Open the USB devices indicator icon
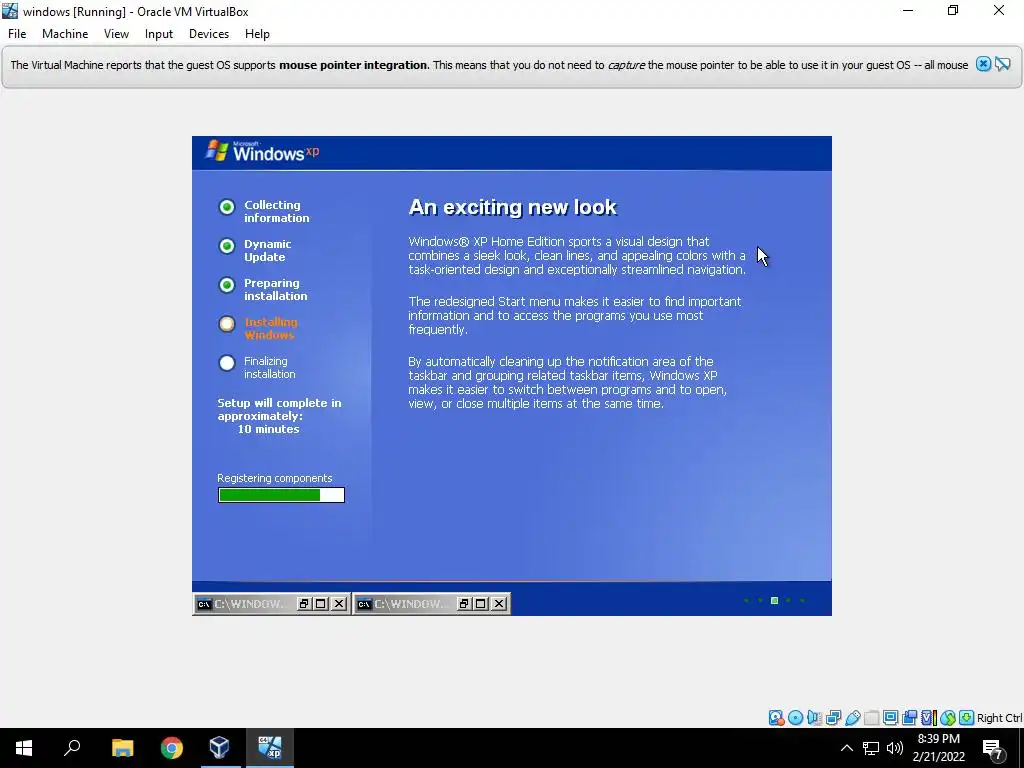This screenshot has height=768, width=1024. (x=852, y=718)
